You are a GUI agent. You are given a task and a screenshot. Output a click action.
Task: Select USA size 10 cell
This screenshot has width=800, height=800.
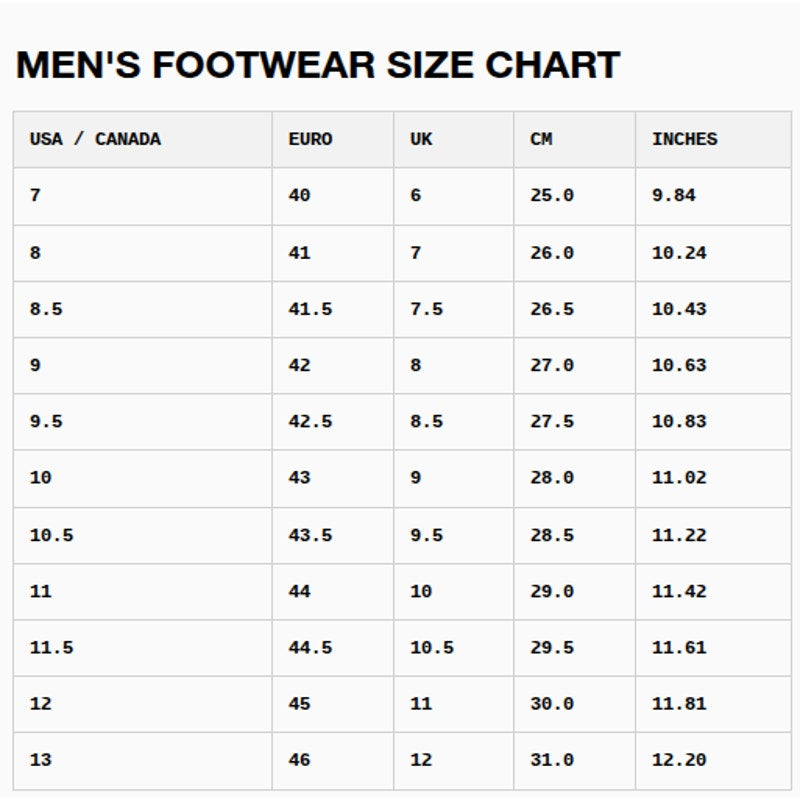143,479
